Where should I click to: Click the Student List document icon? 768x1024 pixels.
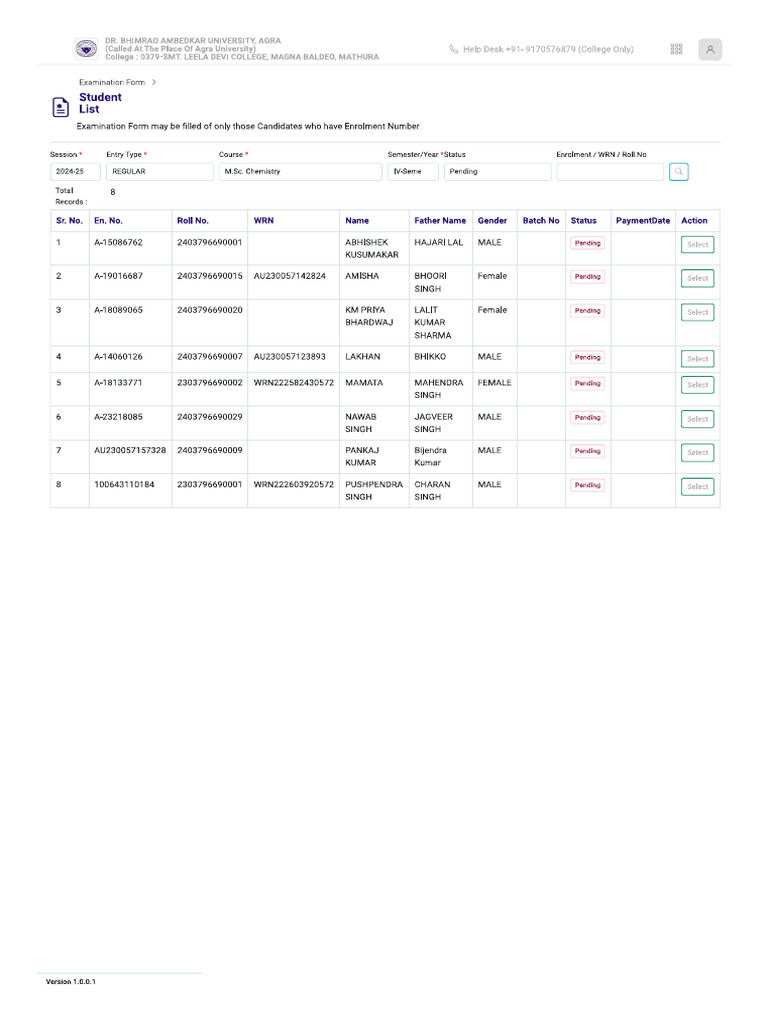click(61, 106)
